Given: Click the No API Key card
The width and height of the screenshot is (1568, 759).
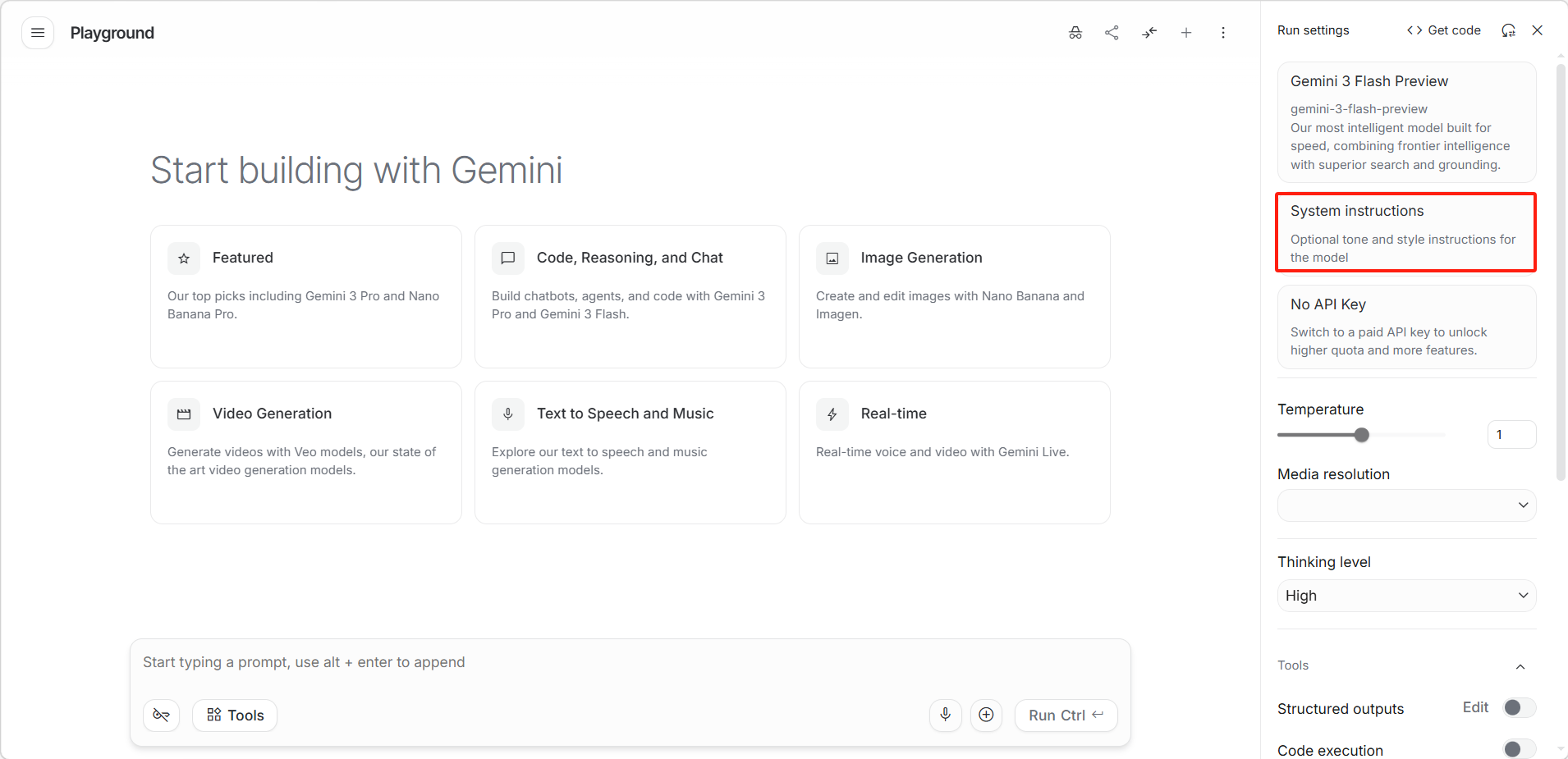Looking at the screenshot, I should [1407, 327].
